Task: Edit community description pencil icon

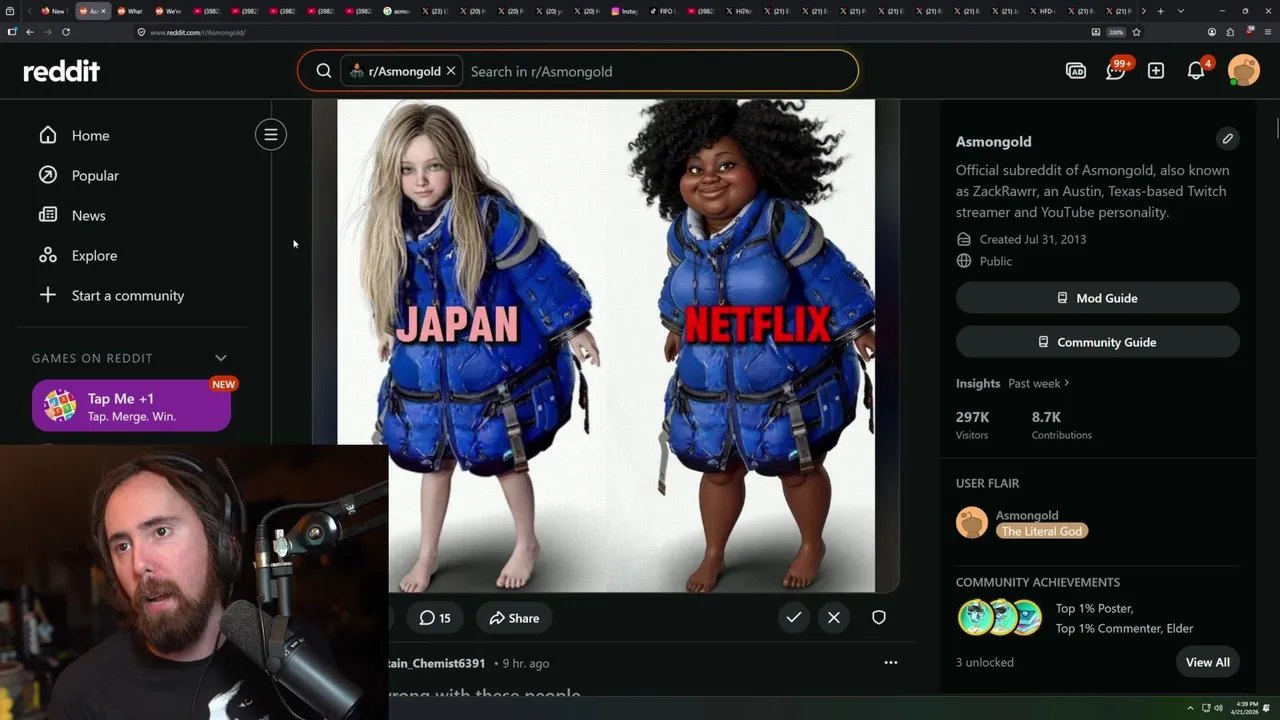Action: point(1227,139)
